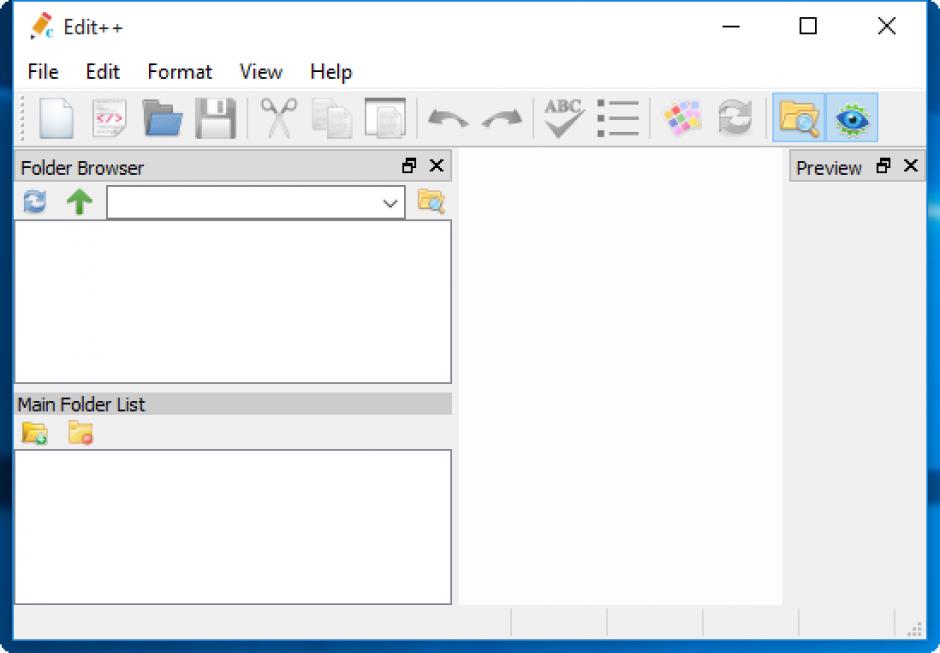Close the Edit++ window
This screenshot has height=653, width=940.
click(887, 26)
